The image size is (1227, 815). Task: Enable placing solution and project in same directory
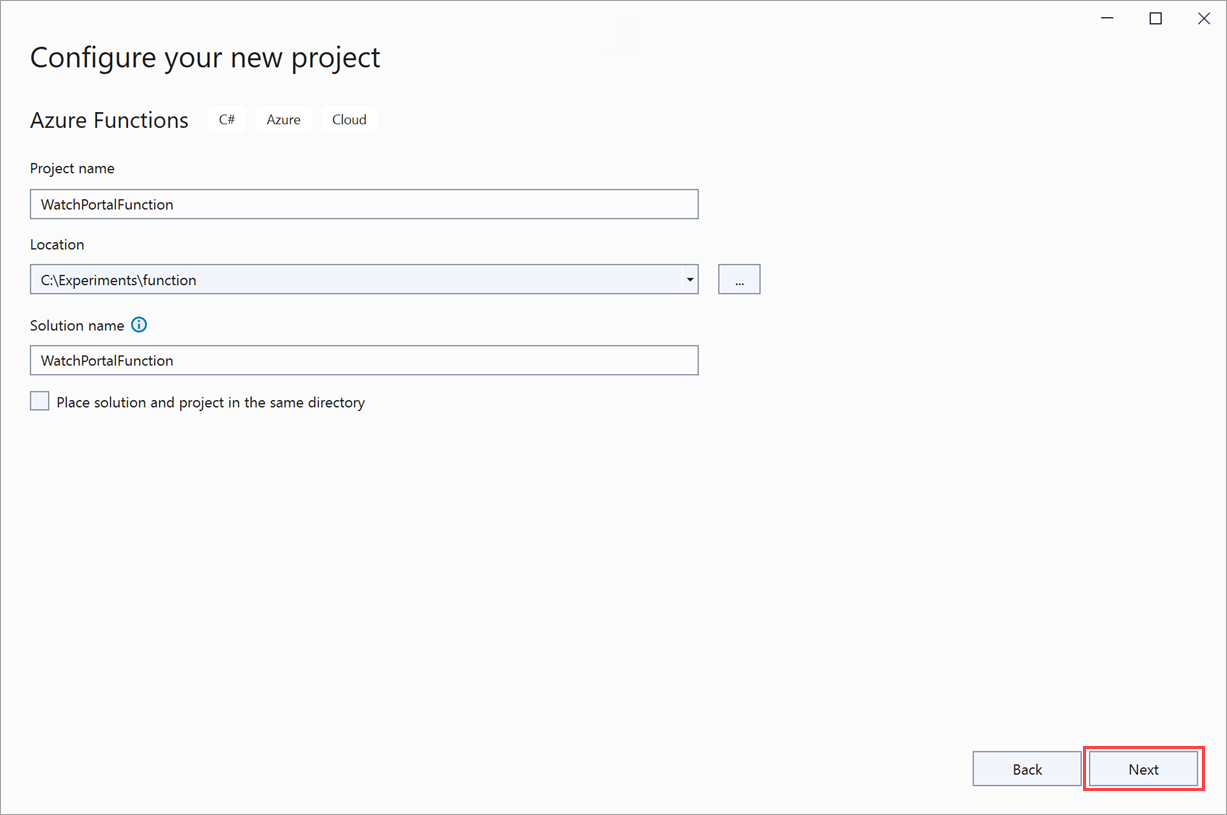40,402
